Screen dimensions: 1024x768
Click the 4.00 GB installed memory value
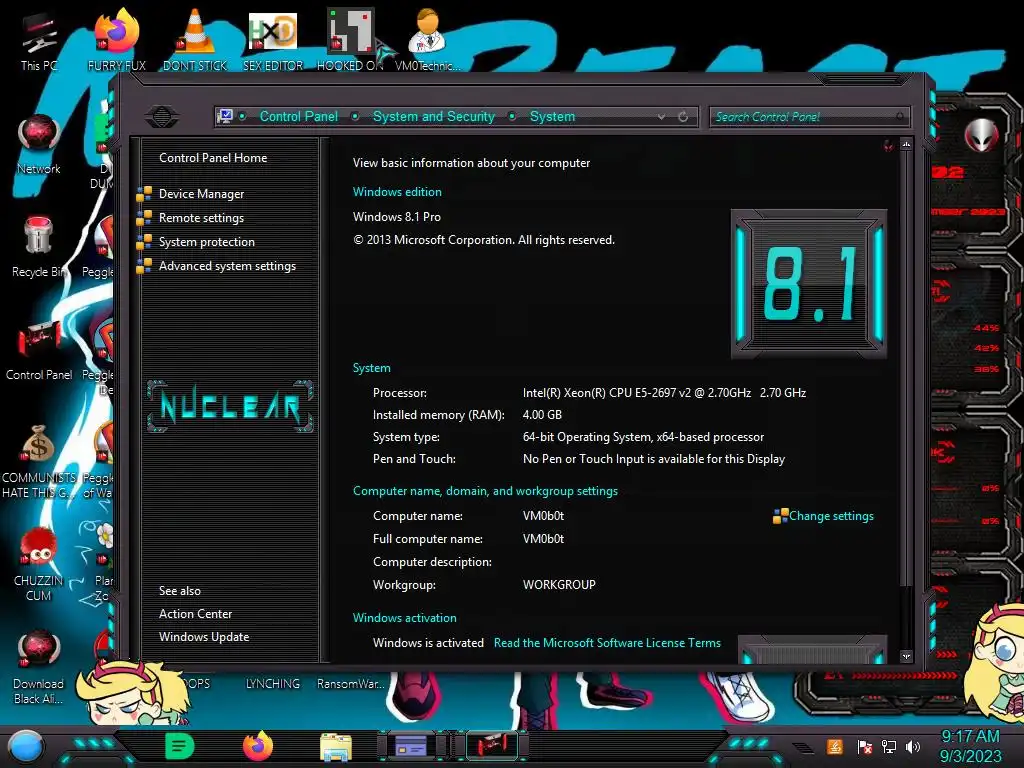click(x=542, y=415)
